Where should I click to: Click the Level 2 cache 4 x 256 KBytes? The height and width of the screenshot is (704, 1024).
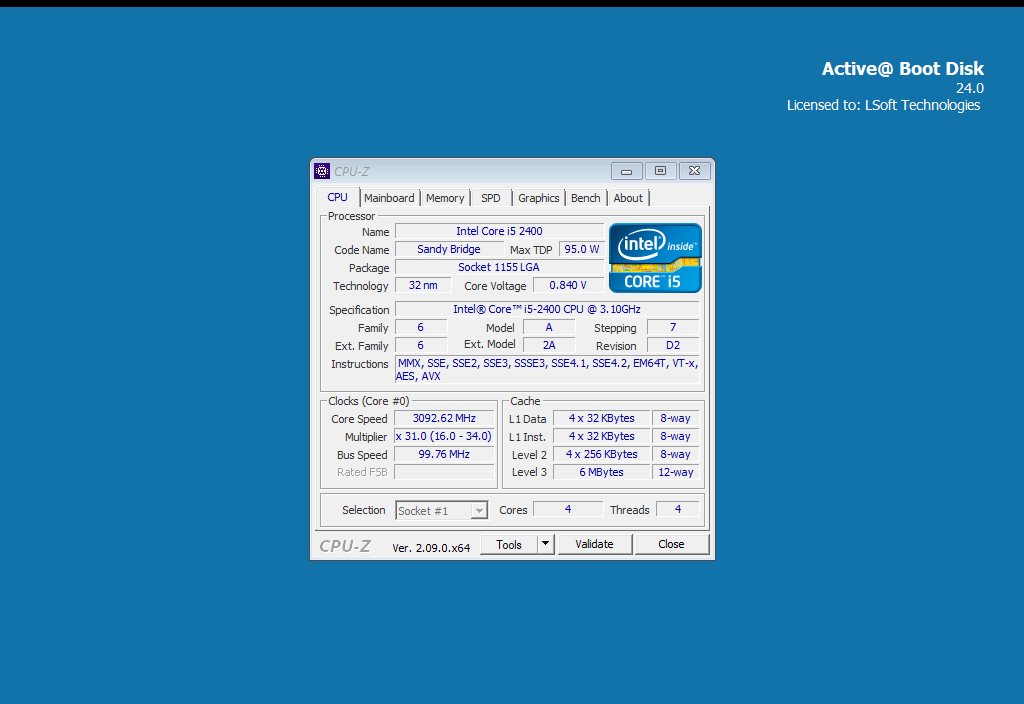(601, 454)
